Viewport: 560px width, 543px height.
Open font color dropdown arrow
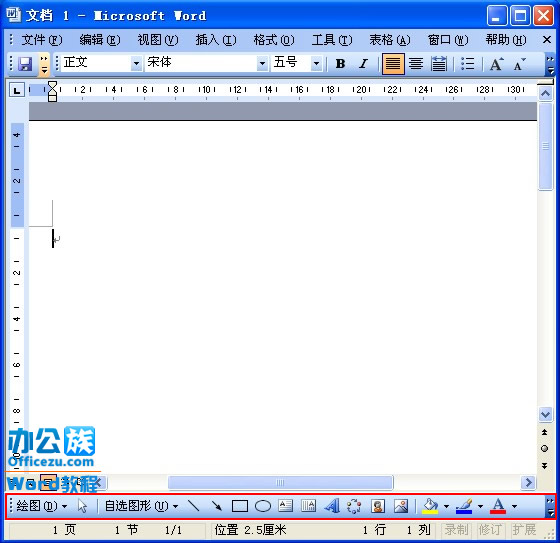point(514,506)
